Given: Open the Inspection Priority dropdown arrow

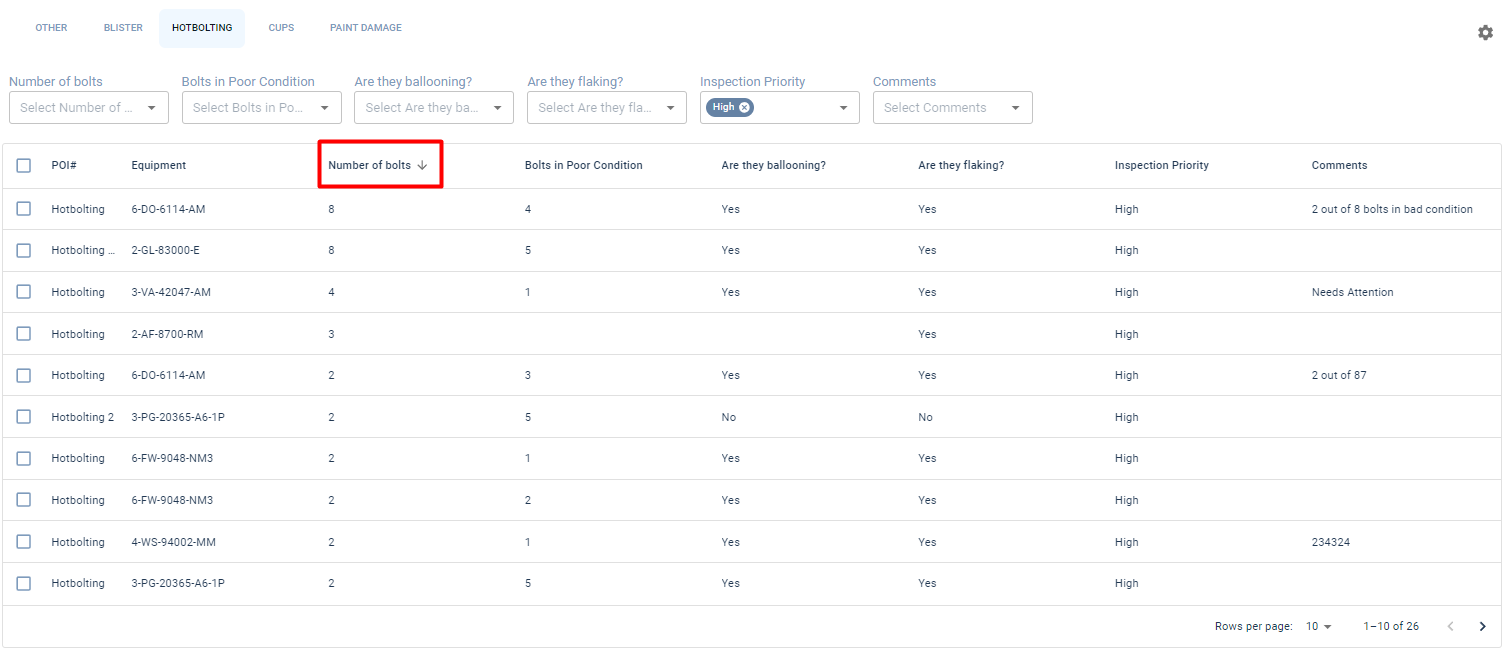Looking at the screenshot, I should click(x=843, y=108).
